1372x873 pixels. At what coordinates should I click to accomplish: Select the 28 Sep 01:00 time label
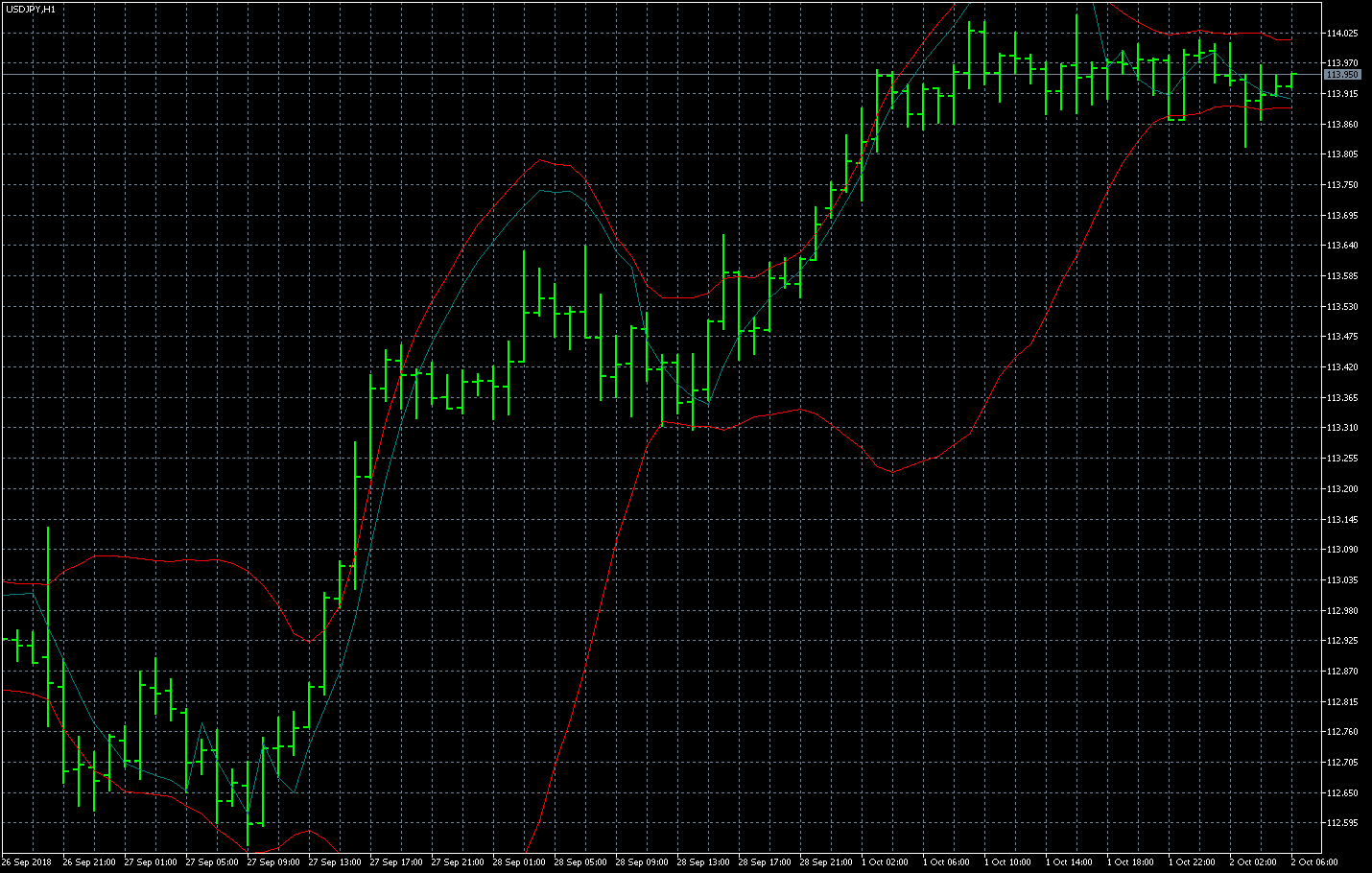tap(518, 862)
